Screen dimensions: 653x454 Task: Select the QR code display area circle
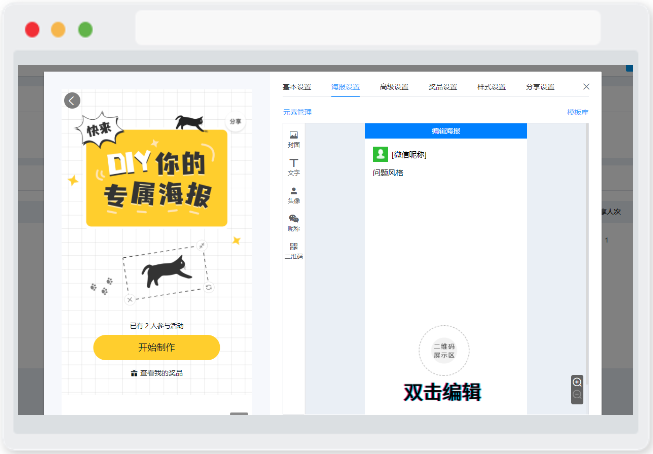coord(444,351)
